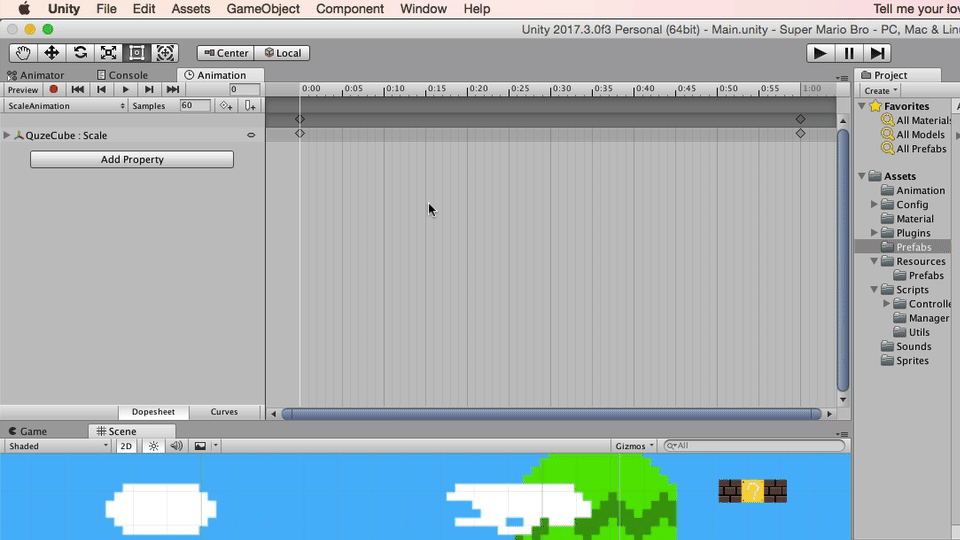This screenshot has width=960, height=540.
Task: Open the GameObject menu
Action: (263, 9)
